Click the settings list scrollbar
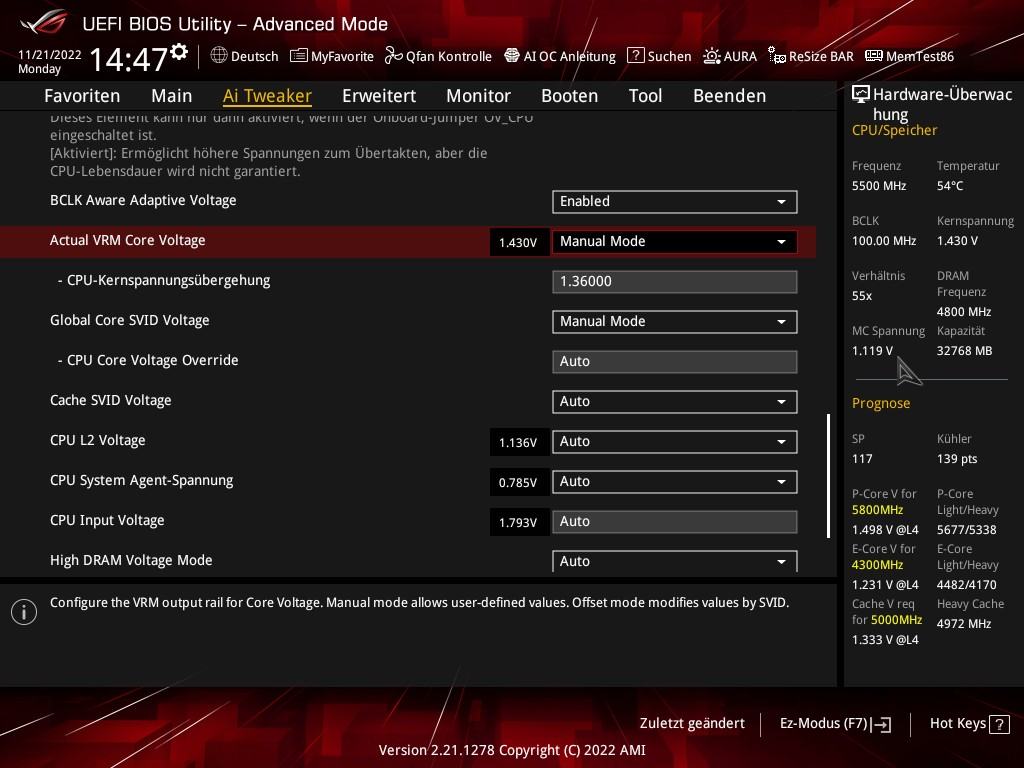This screenshot has height=768, width=1024. 829,475
